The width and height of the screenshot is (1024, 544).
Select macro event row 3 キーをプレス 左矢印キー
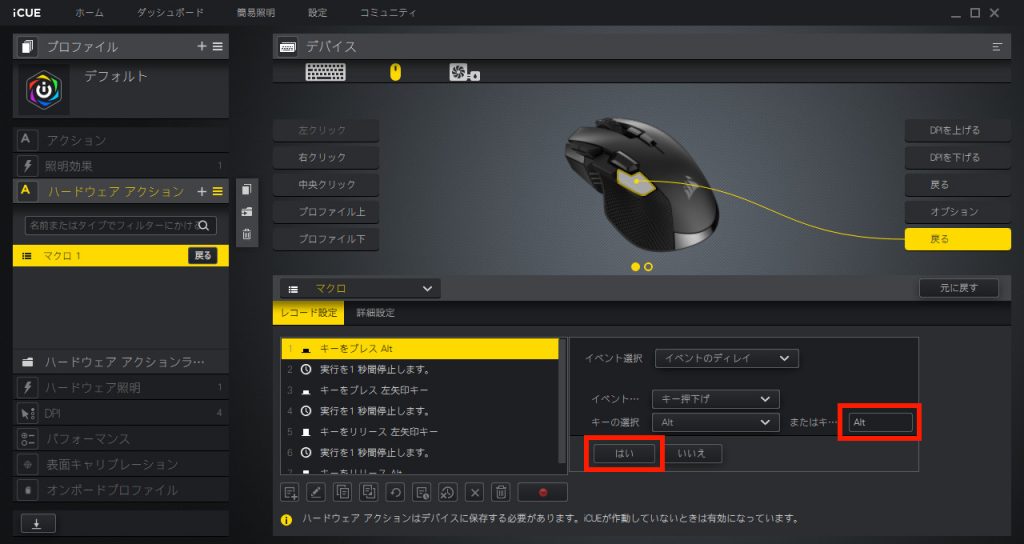coord(420,391)
